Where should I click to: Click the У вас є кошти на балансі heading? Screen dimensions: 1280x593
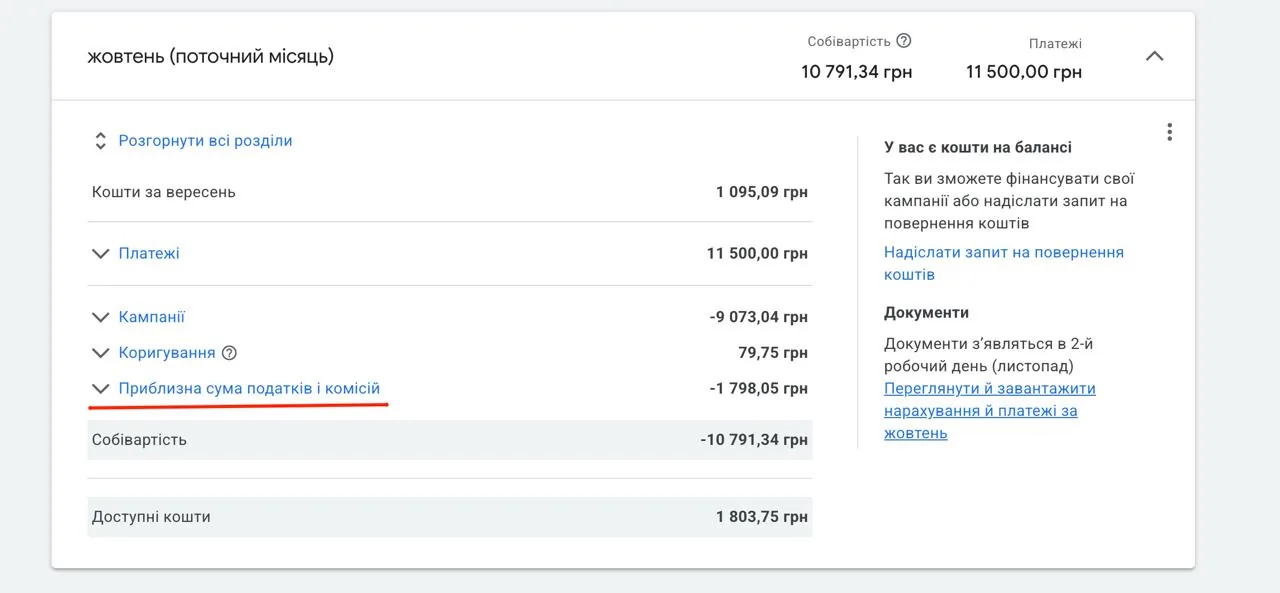[x=978, y=147]
